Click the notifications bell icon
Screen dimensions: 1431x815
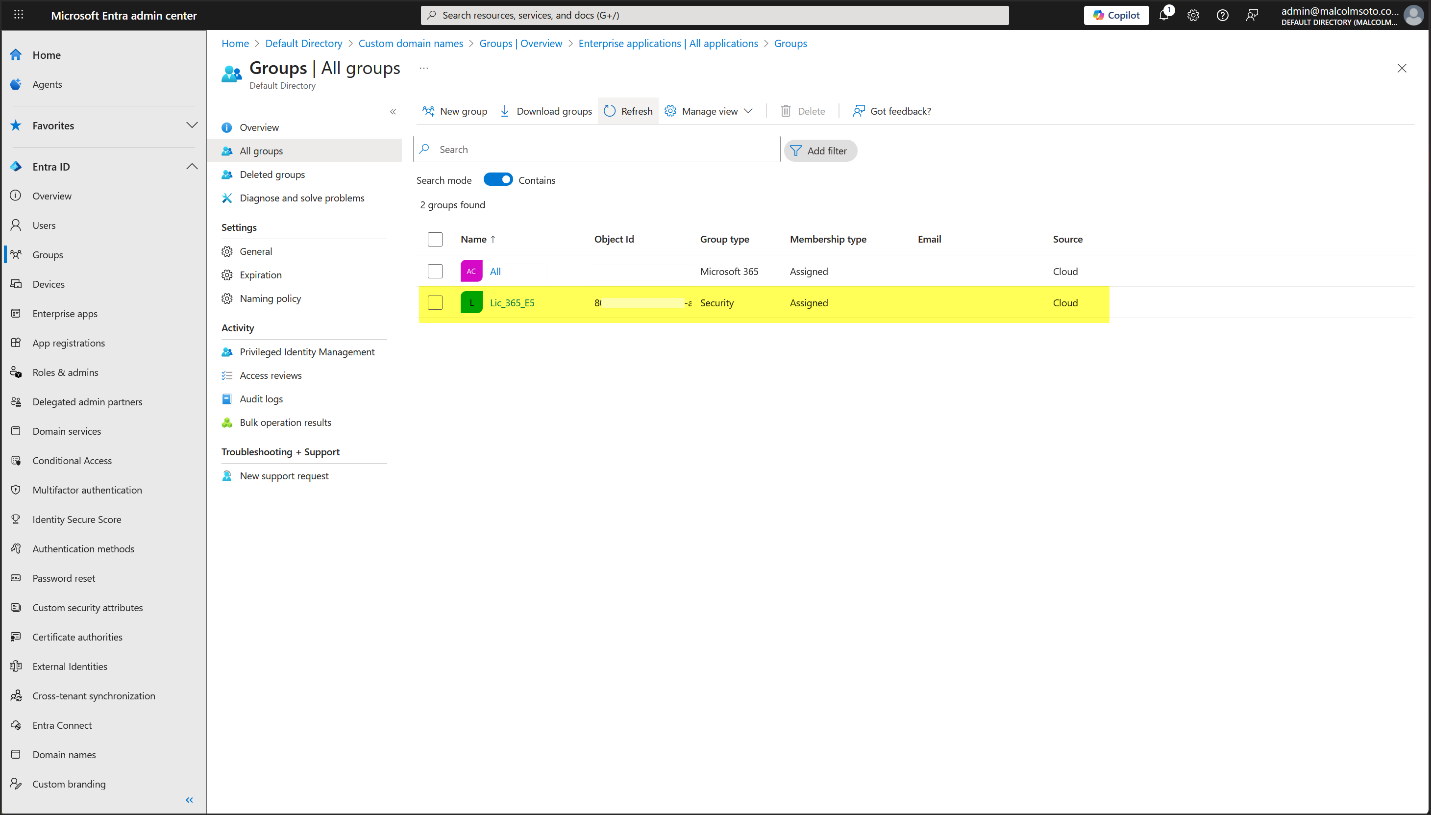1165,15
